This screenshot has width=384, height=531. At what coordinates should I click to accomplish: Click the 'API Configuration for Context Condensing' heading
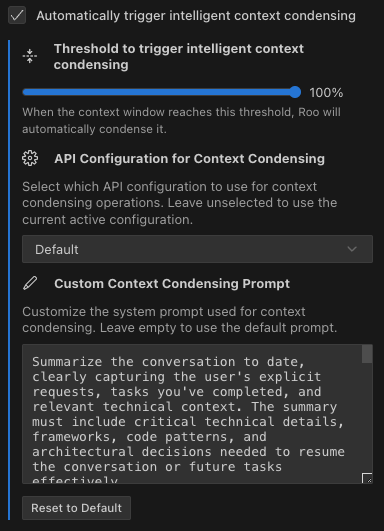point(189,158)
